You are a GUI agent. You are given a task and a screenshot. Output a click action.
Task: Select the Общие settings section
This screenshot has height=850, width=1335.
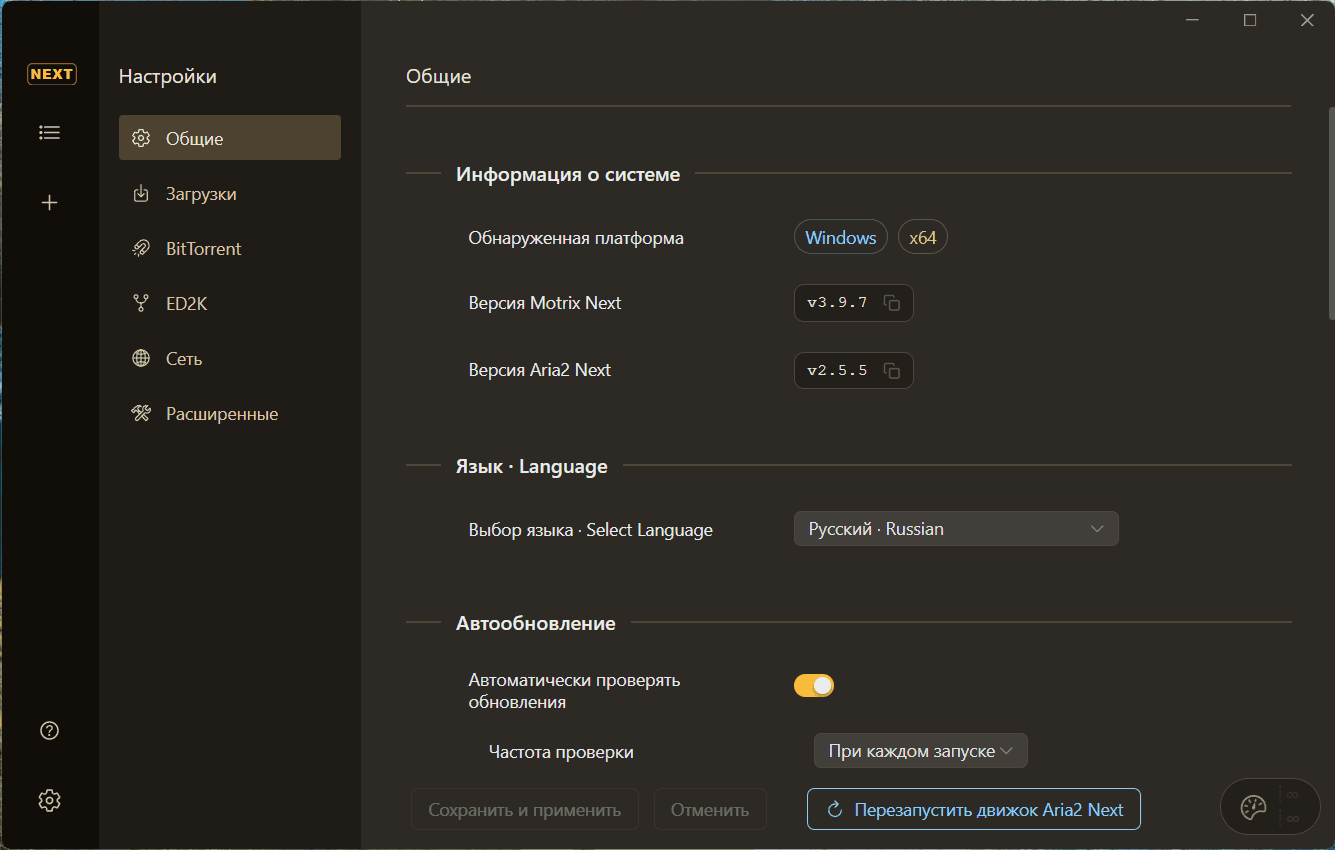click(230, 138)
